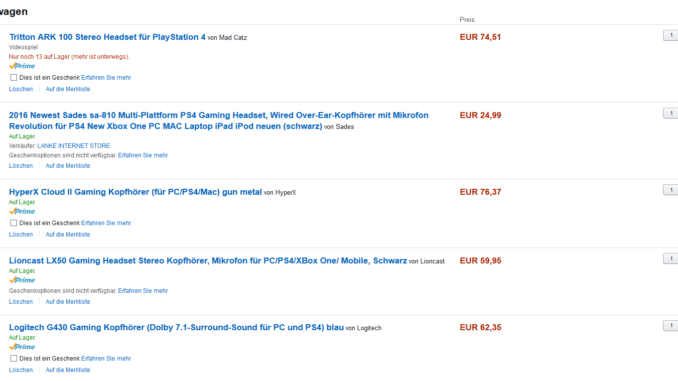Open seller LANKE INTERNET STORE link
This screenshot has width=678, height=381.
coord(74,146)
